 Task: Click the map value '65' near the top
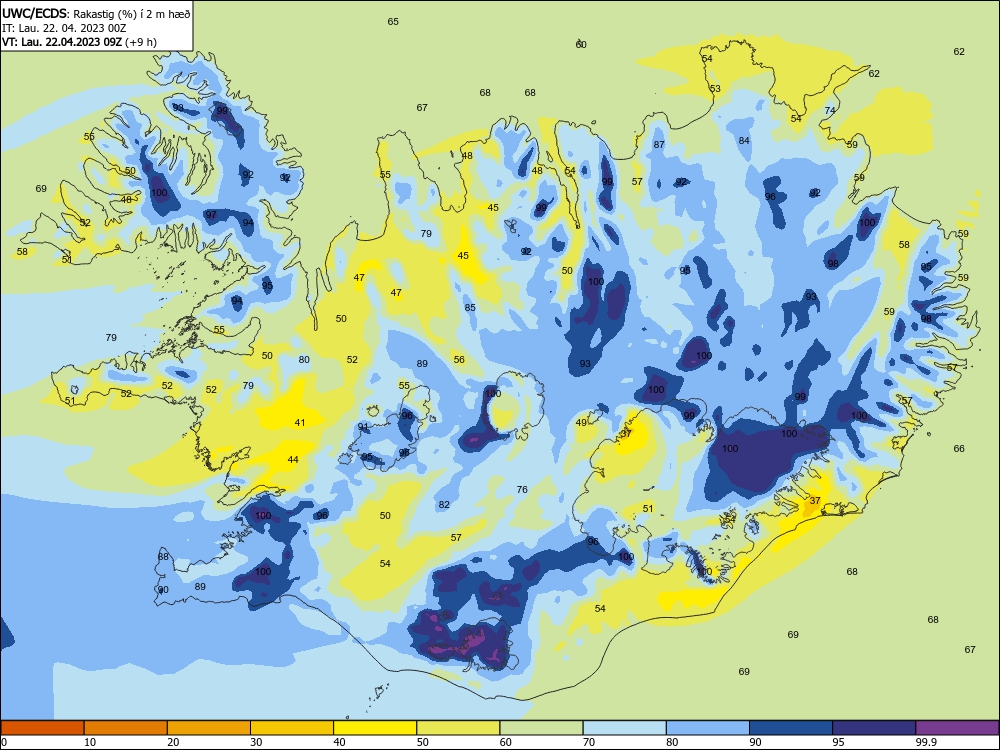393,22
